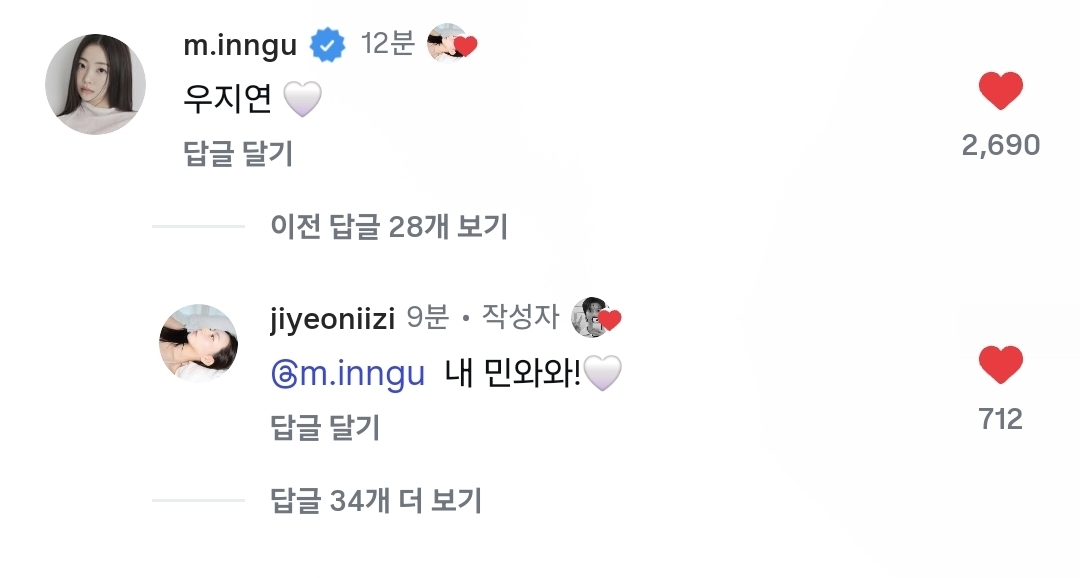Click the white heart emoji after 우지연
The height and width of the screenshot is (578, 1080).
[302, 99]
